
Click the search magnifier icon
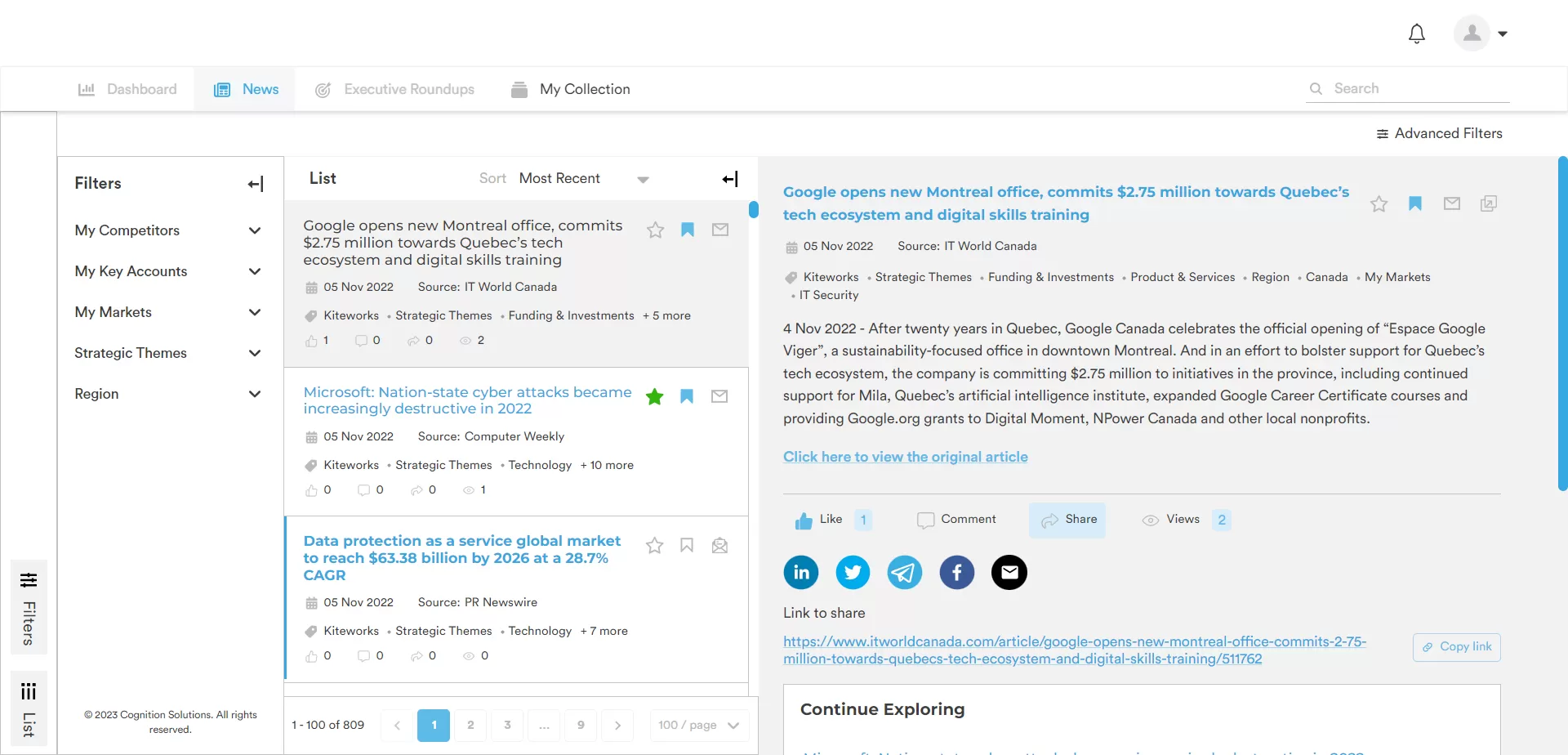coord(1316,88)
